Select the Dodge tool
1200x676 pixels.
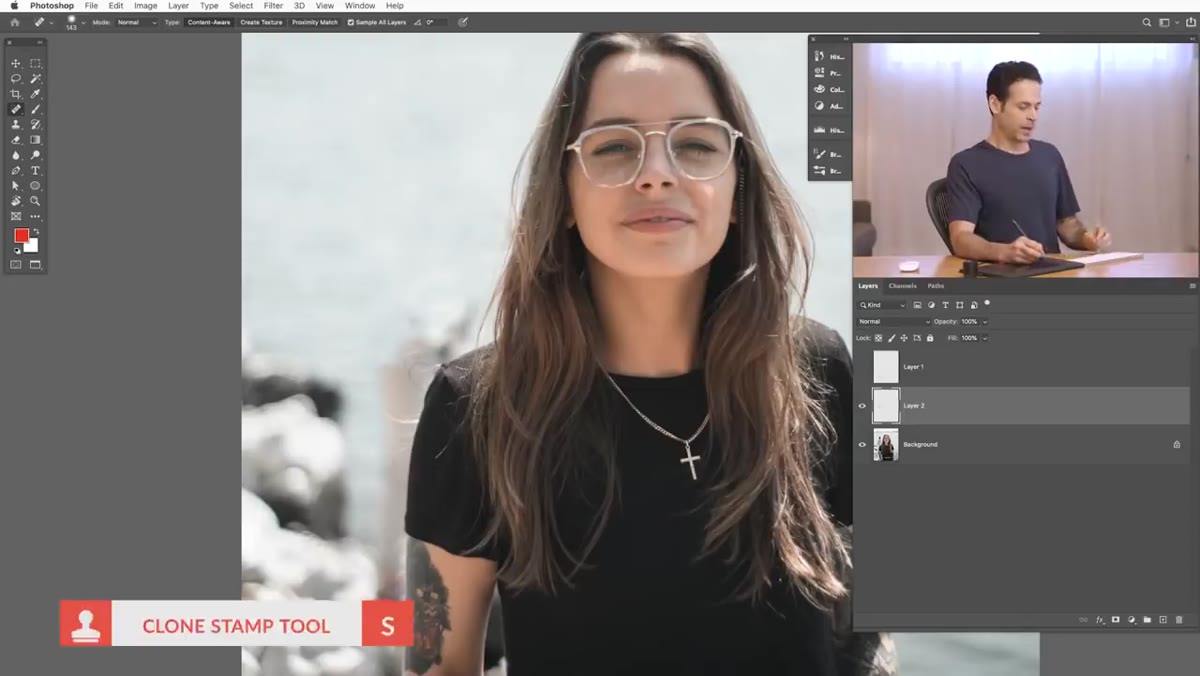[35, 155]
